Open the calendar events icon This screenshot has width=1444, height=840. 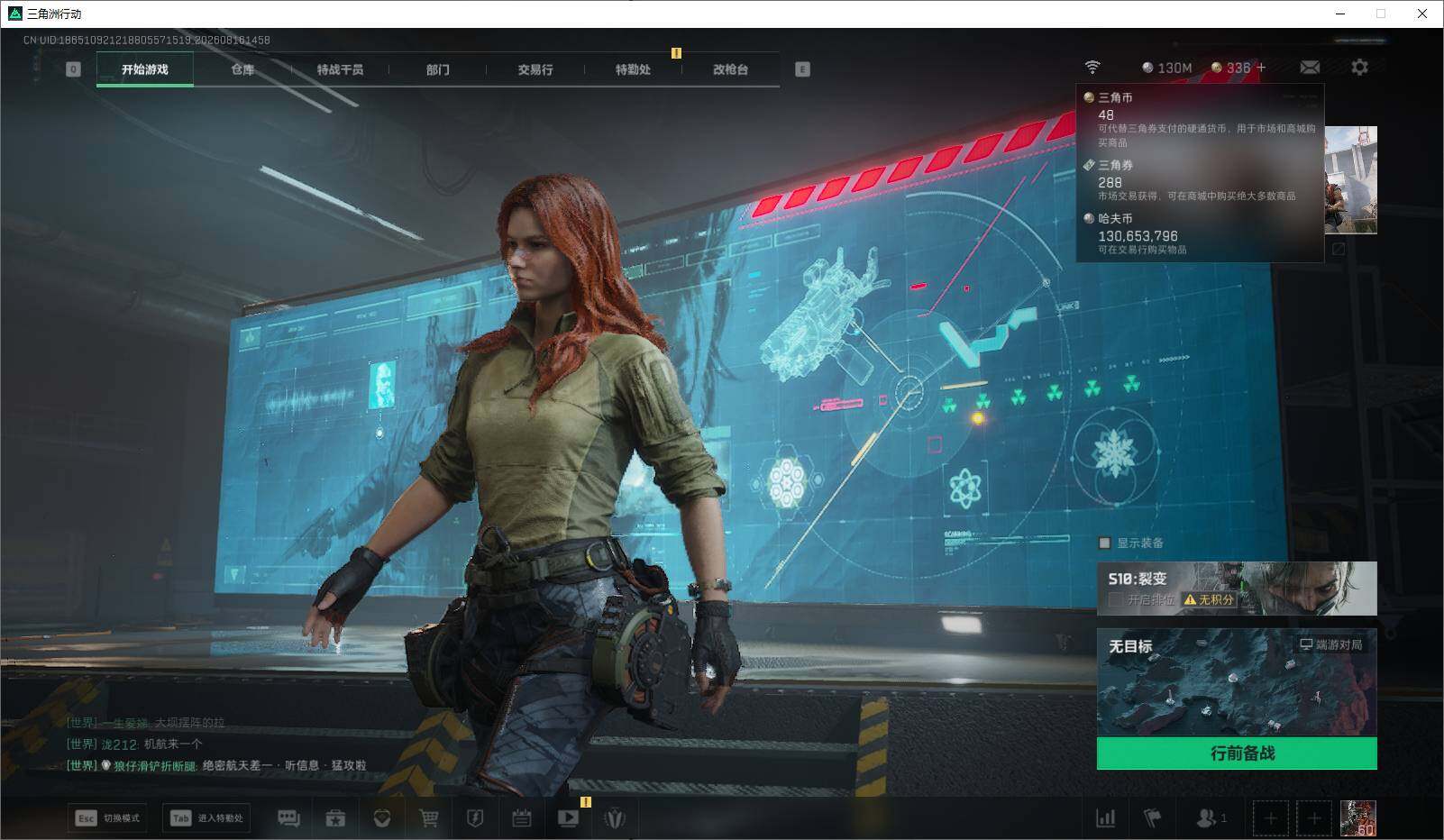522,818
